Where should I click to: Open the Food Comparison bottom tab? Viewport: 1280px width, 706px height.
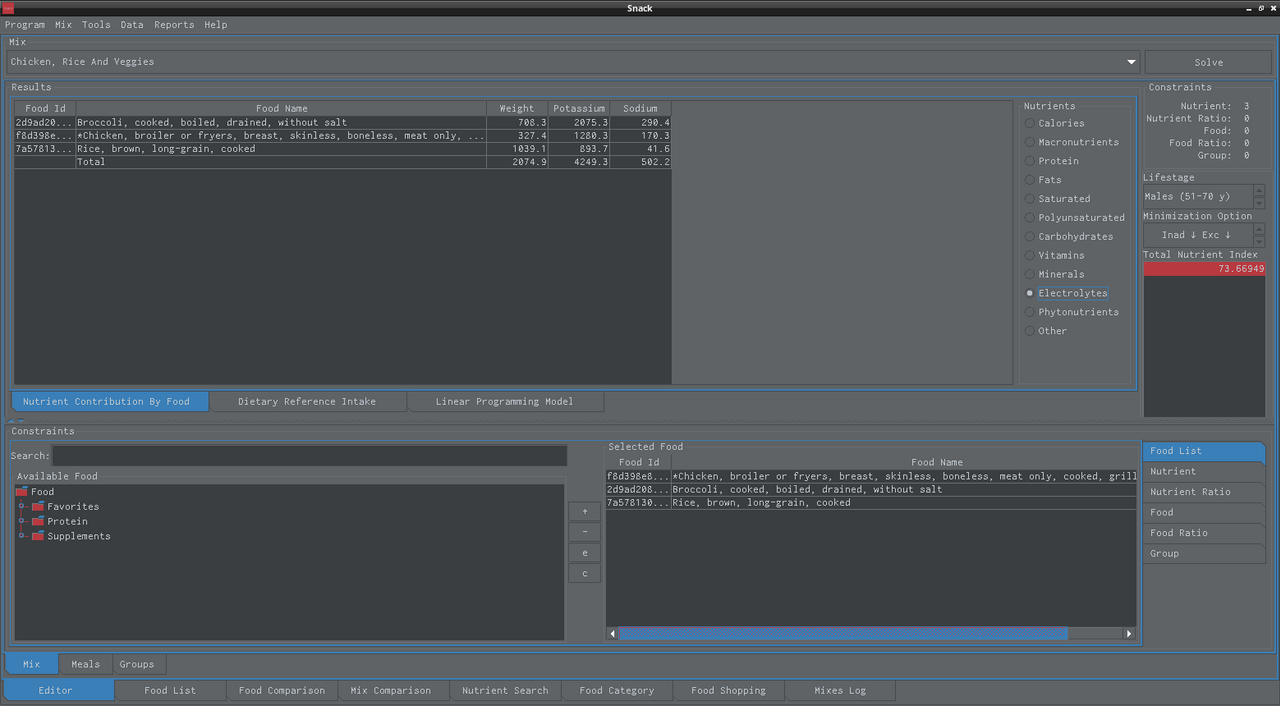tap(282, 691)
